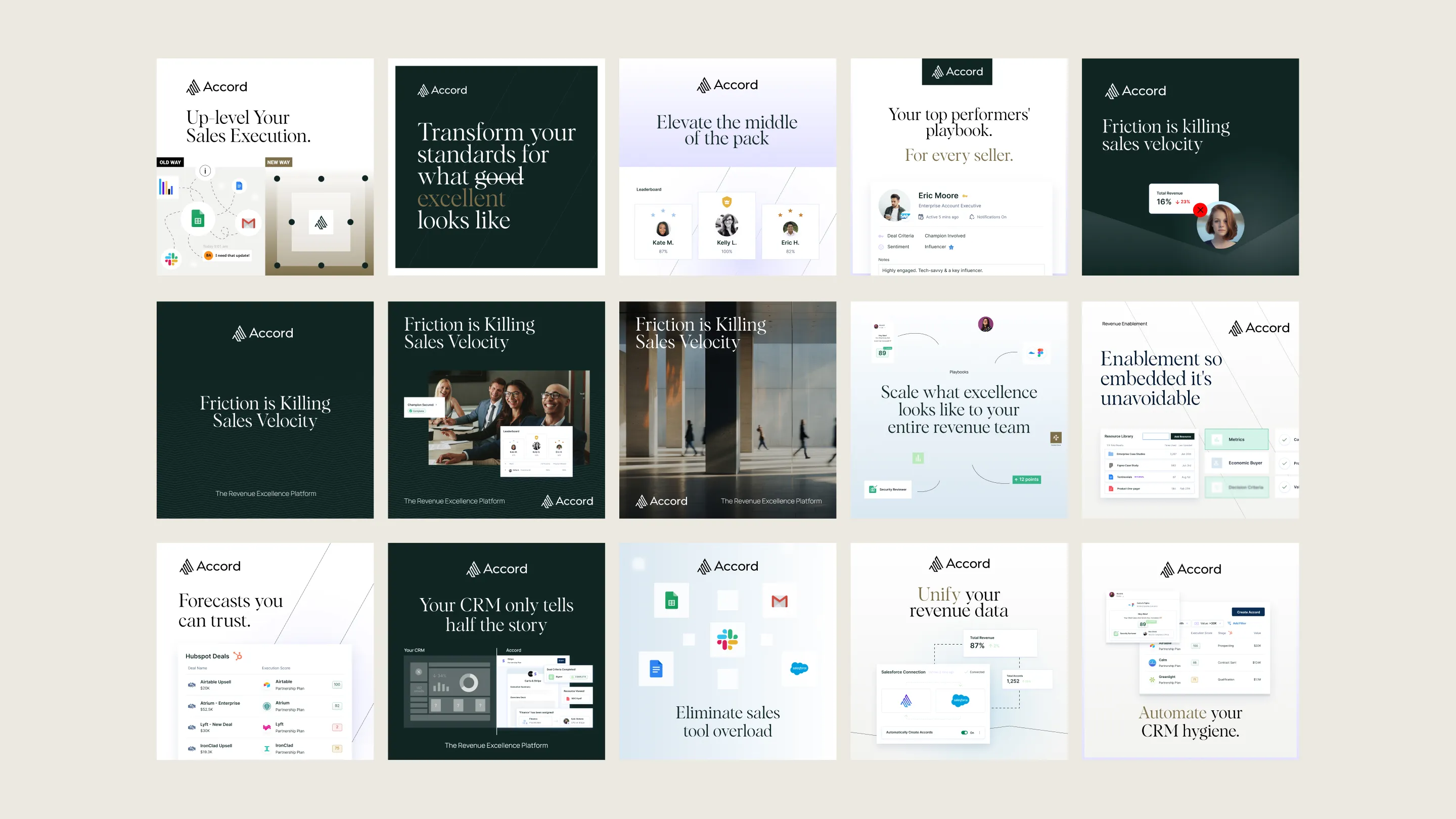Click the Create Accord button
Image resolution: width=1456 pixels, height=819 pixels.
click(1248, 612)
